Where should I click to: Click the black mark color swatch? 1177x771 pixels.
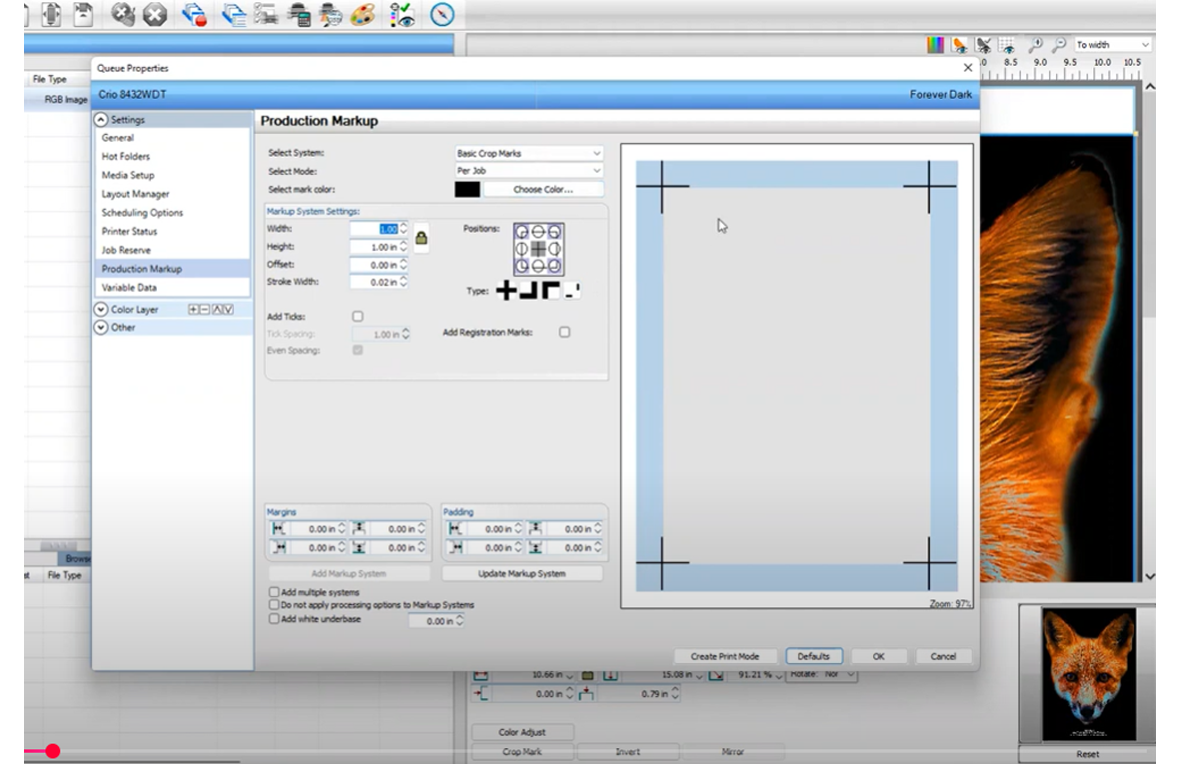coord(467,189)
